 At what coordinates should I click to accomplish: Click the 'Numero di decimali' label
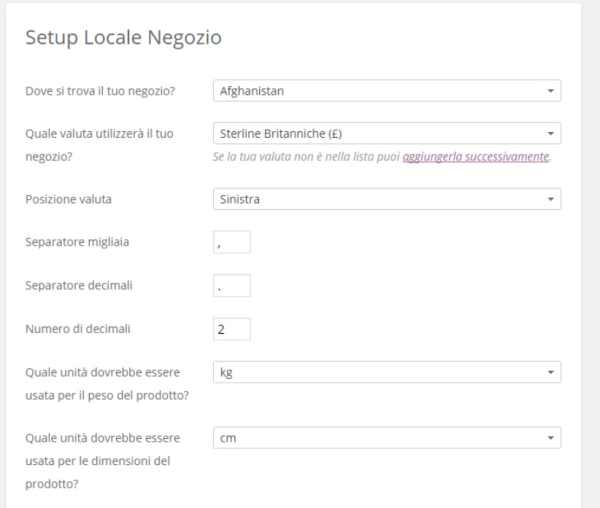tap(78, 329)
